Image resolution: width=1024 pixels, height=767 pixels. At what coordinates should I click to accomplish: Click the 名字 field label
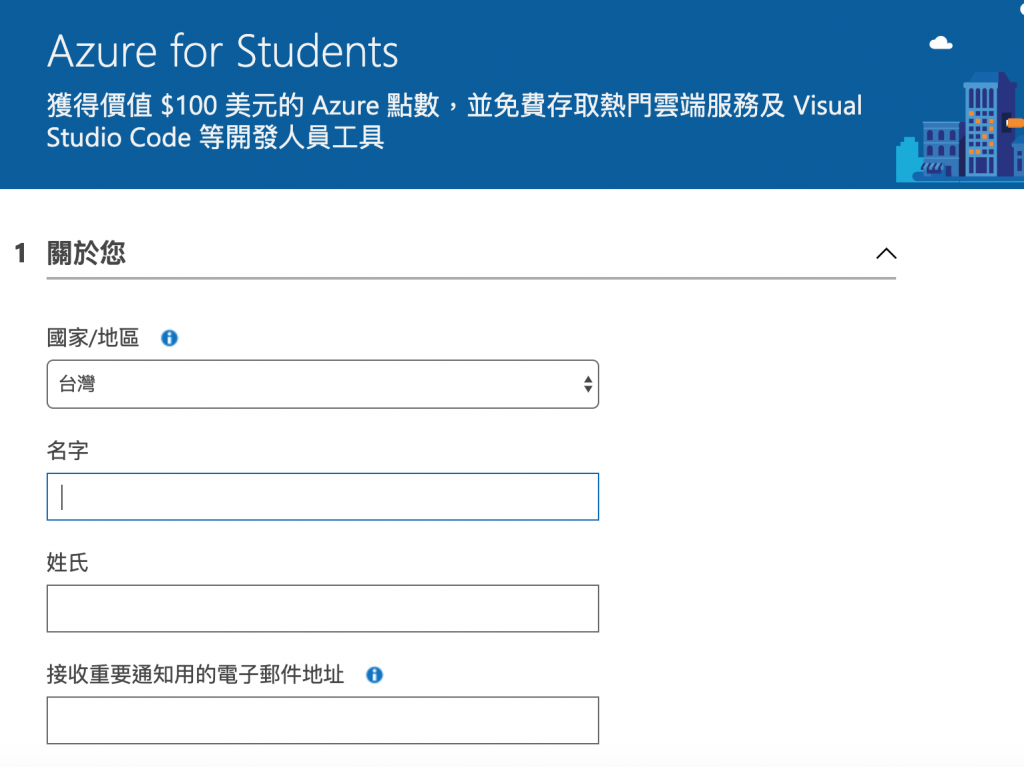click(68, 451)
